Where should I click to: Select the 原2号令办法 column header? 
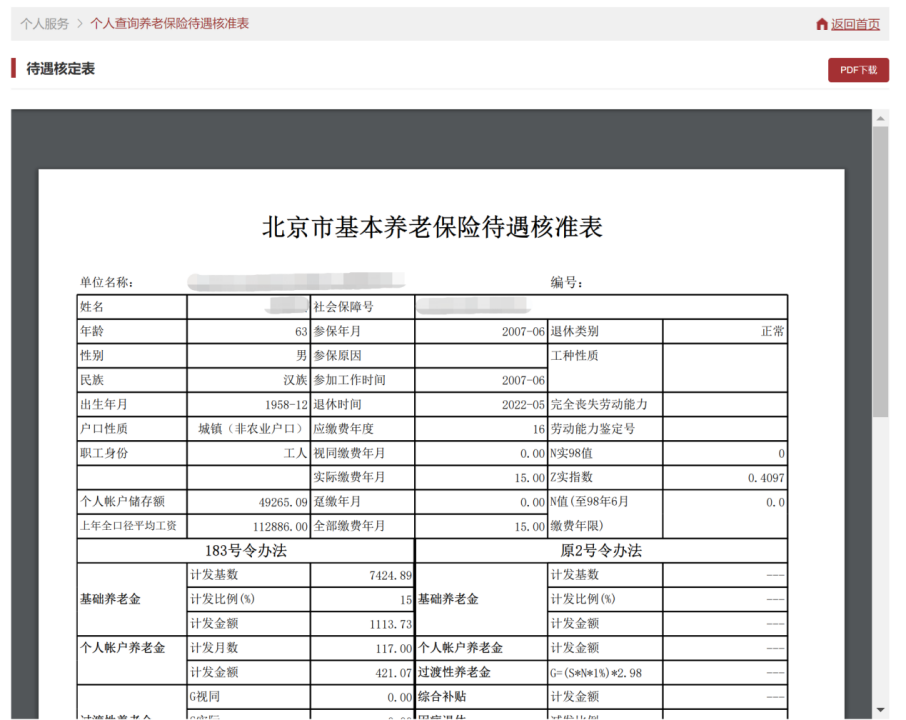coord(601,551)
